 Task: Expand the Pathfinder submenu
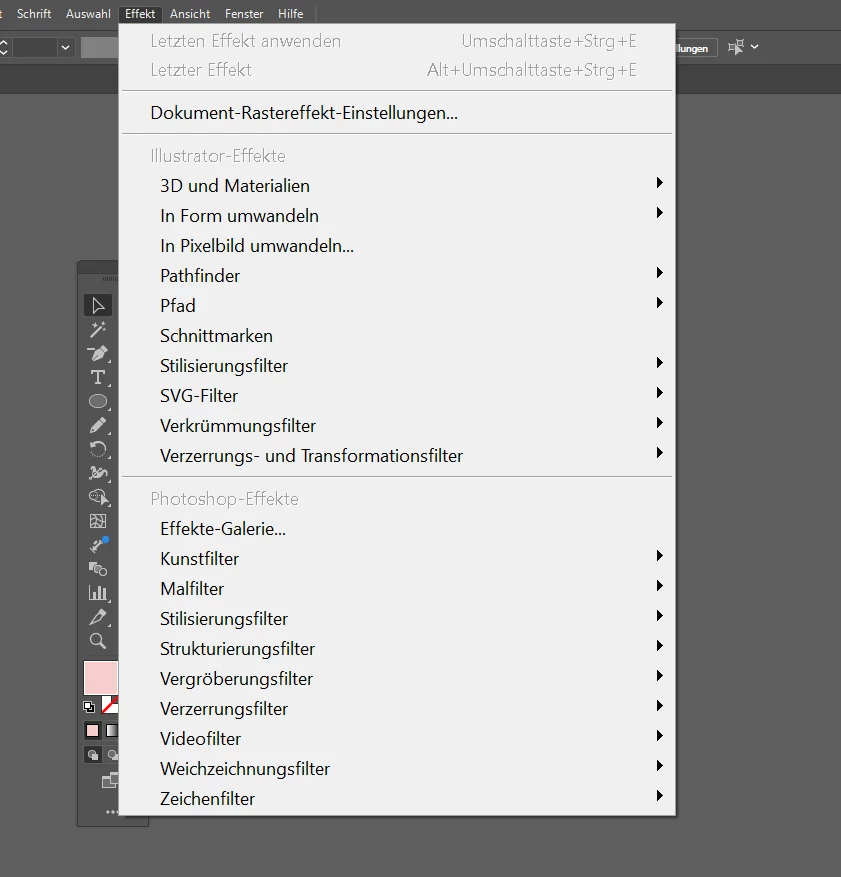pyautogui.click(x=397, y=276)
